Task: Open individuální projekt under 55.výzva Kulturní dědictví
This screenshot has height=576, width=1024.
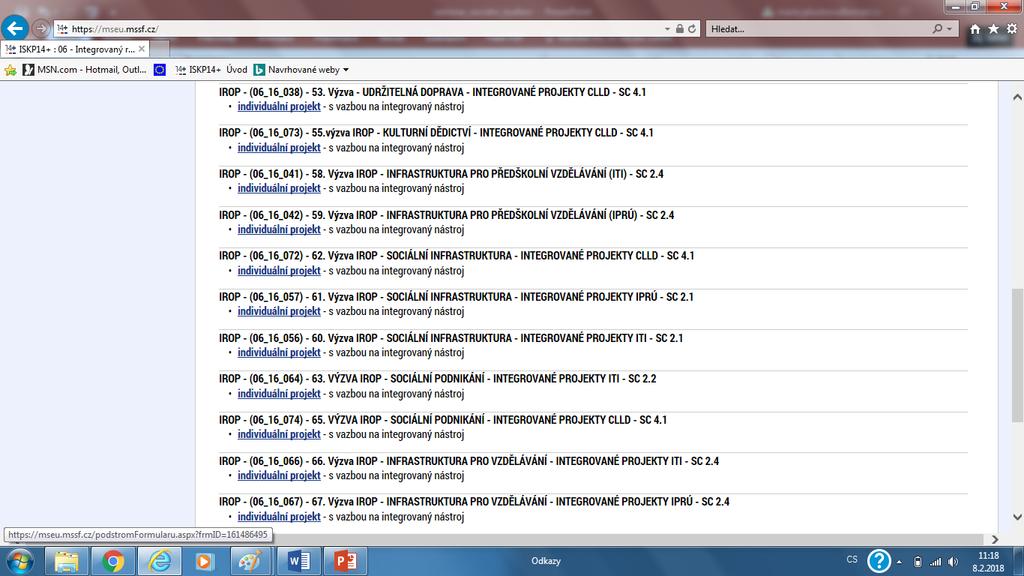Action: pyautogui.click(x=279, y=148)
